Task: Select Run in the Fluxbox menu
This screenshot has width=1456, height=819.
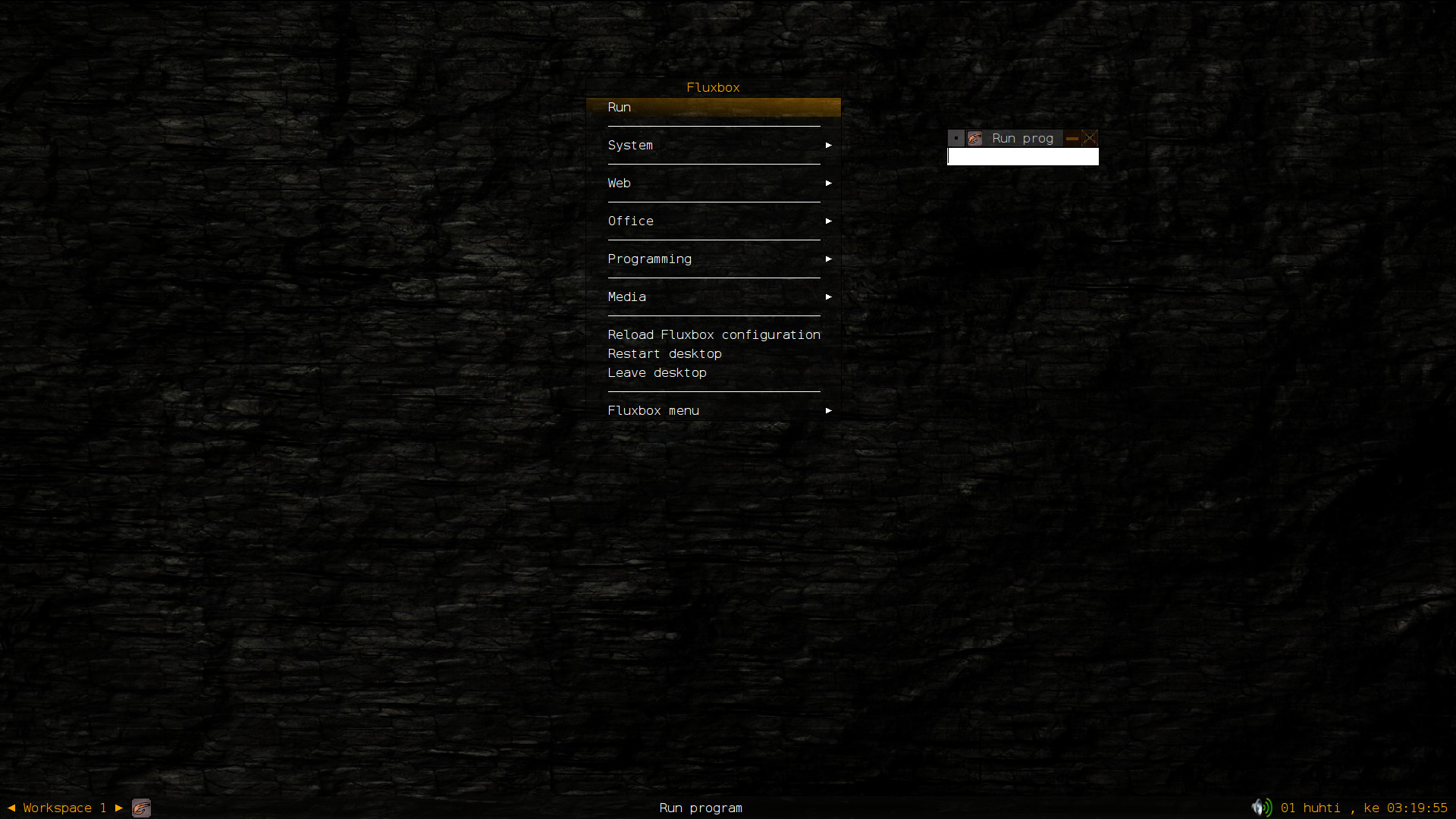Action: 713,107
